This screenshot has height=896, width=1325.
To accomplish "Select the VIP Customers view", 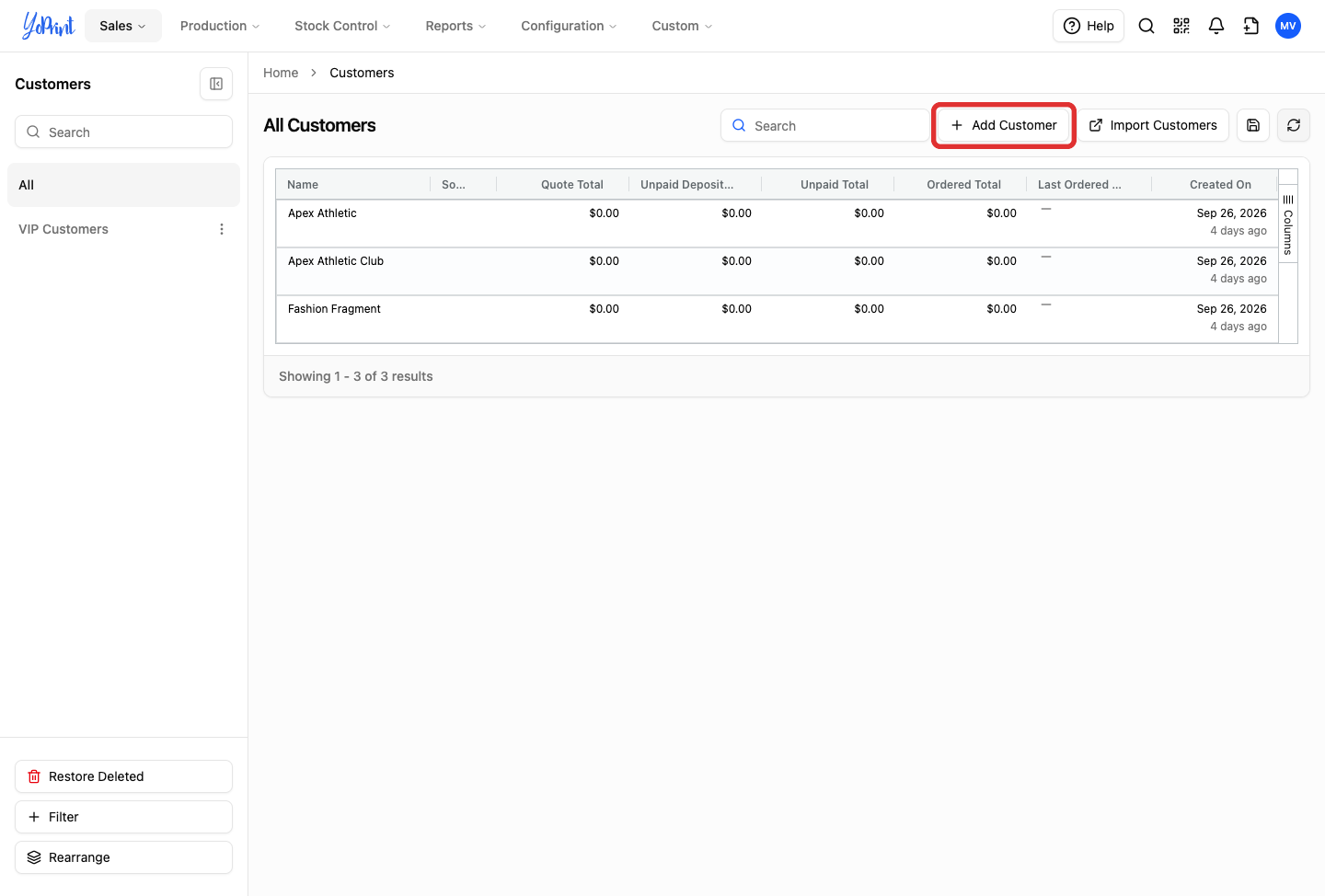I will tap(63, 229).
